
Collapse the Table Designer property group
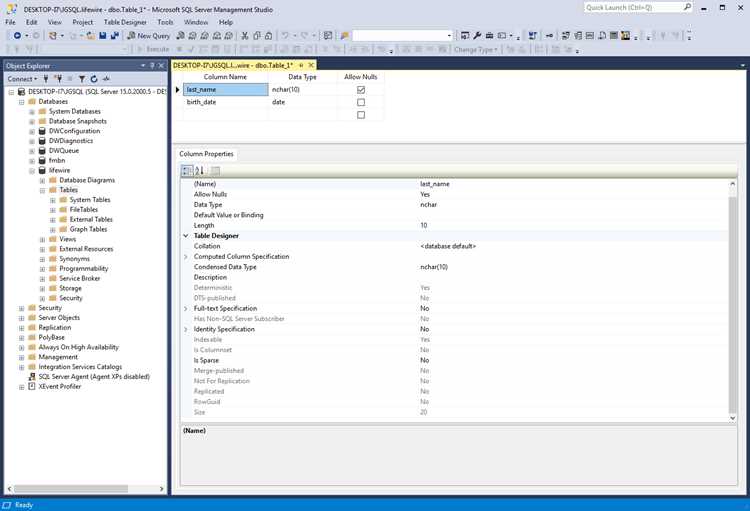coord(186,235)
